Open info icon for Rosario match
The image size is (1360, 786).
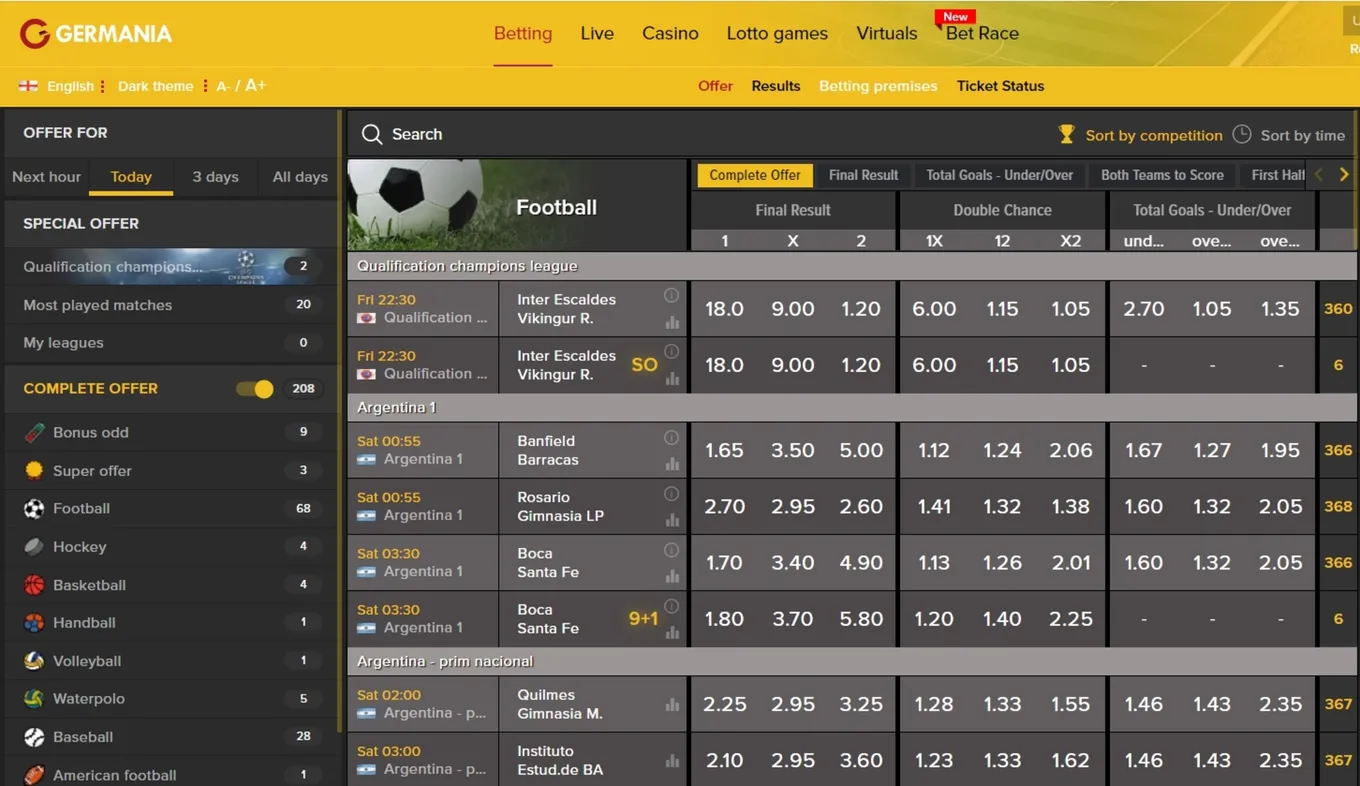(x=671, y=493)
